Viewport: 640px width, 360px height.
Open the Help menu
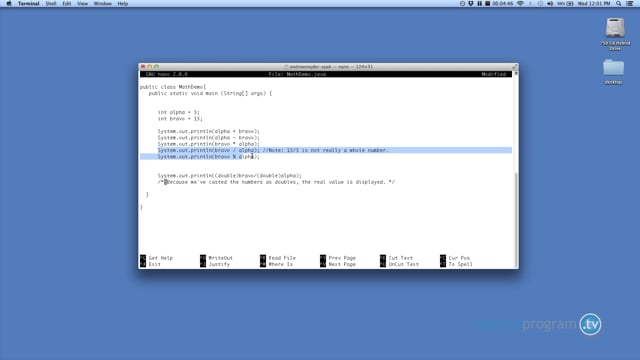(122, 3)
